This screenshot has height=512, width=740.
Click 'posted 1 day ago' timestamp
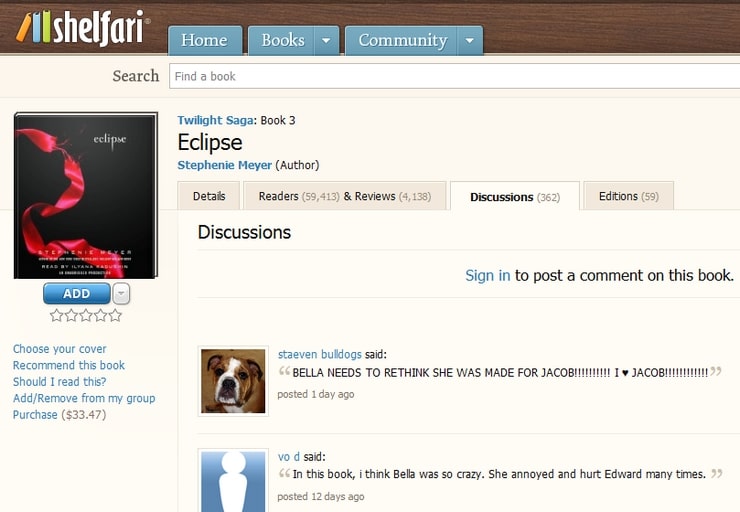316,394
